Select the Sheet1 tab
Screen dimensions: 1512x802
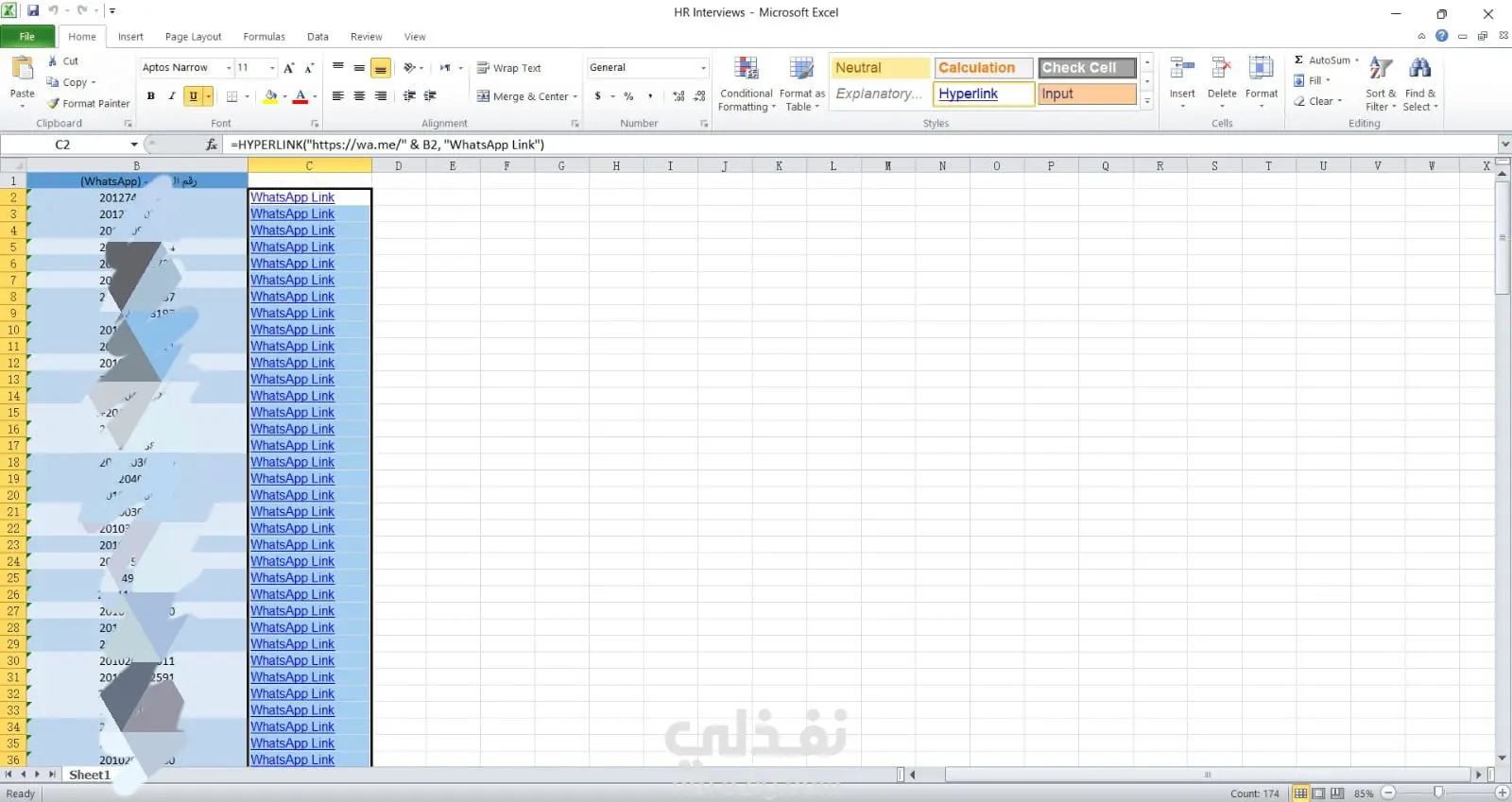[x=90, y=776]
